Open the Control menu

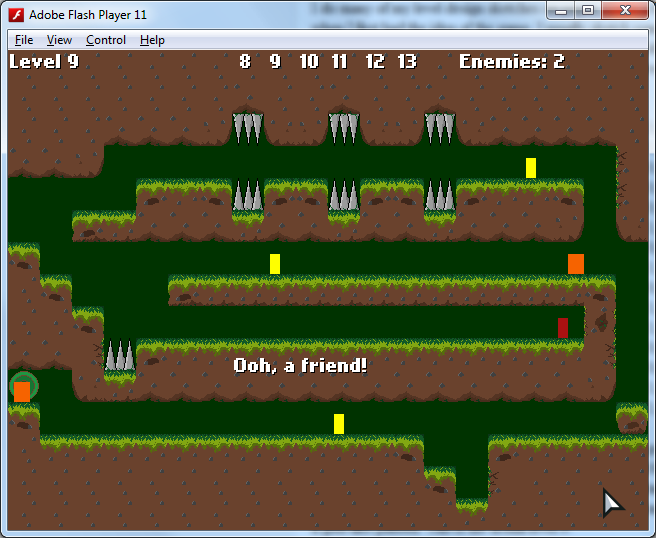point(106,40)
